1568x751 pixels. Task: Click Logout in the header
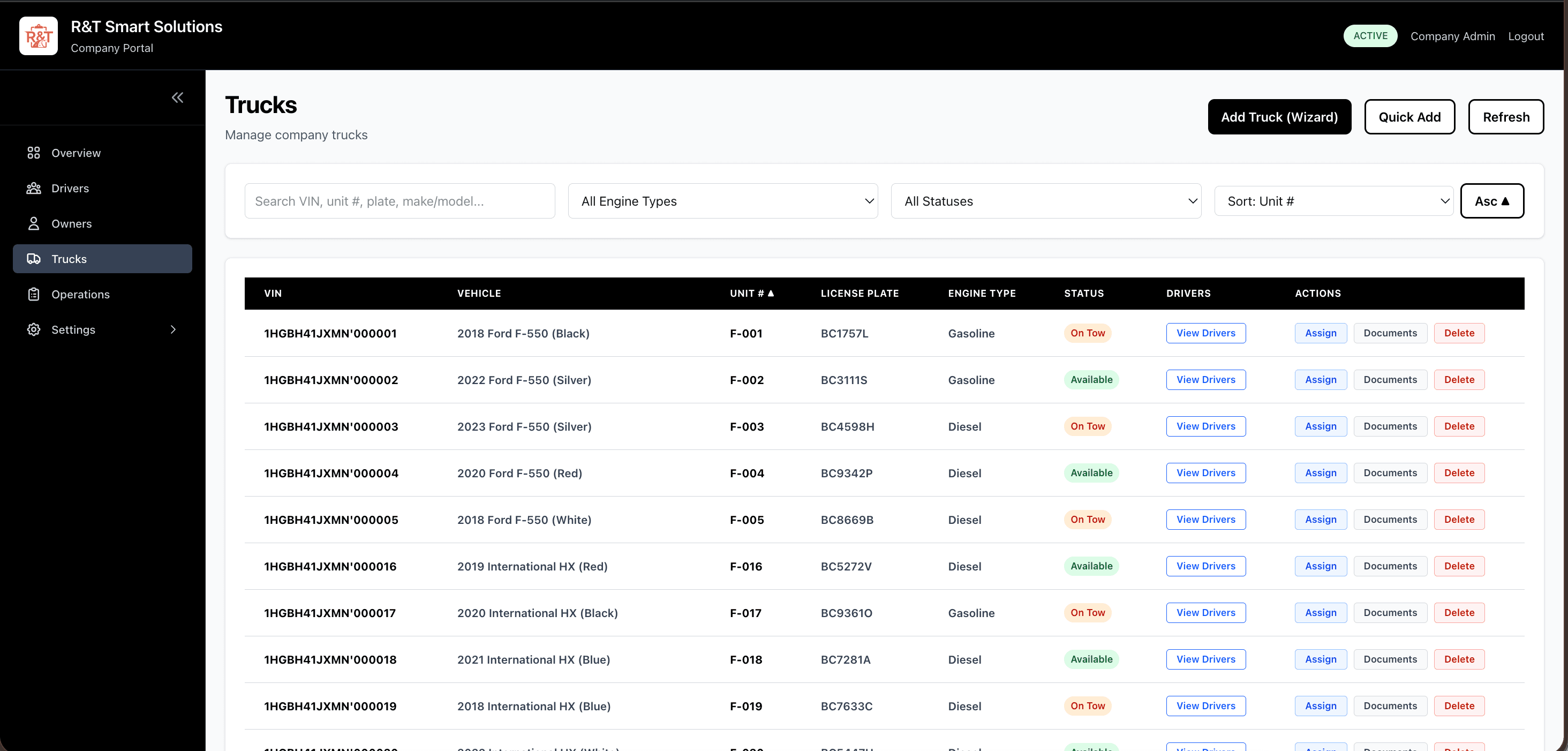1525,36
